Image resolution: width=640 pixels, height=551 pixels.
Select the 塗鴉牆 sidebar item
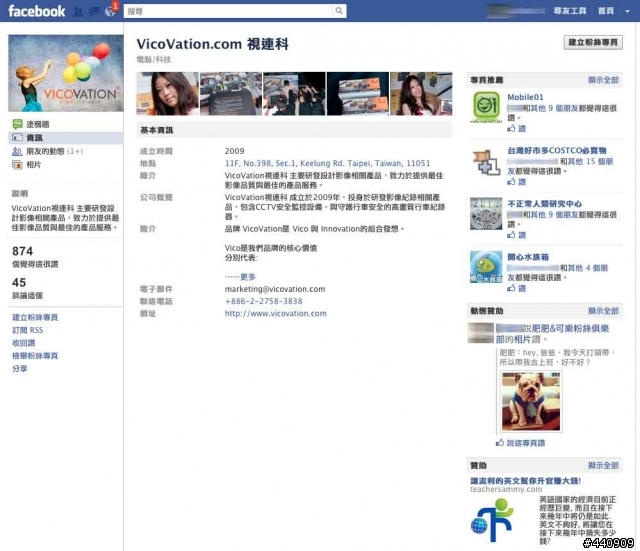click(38, 124)
